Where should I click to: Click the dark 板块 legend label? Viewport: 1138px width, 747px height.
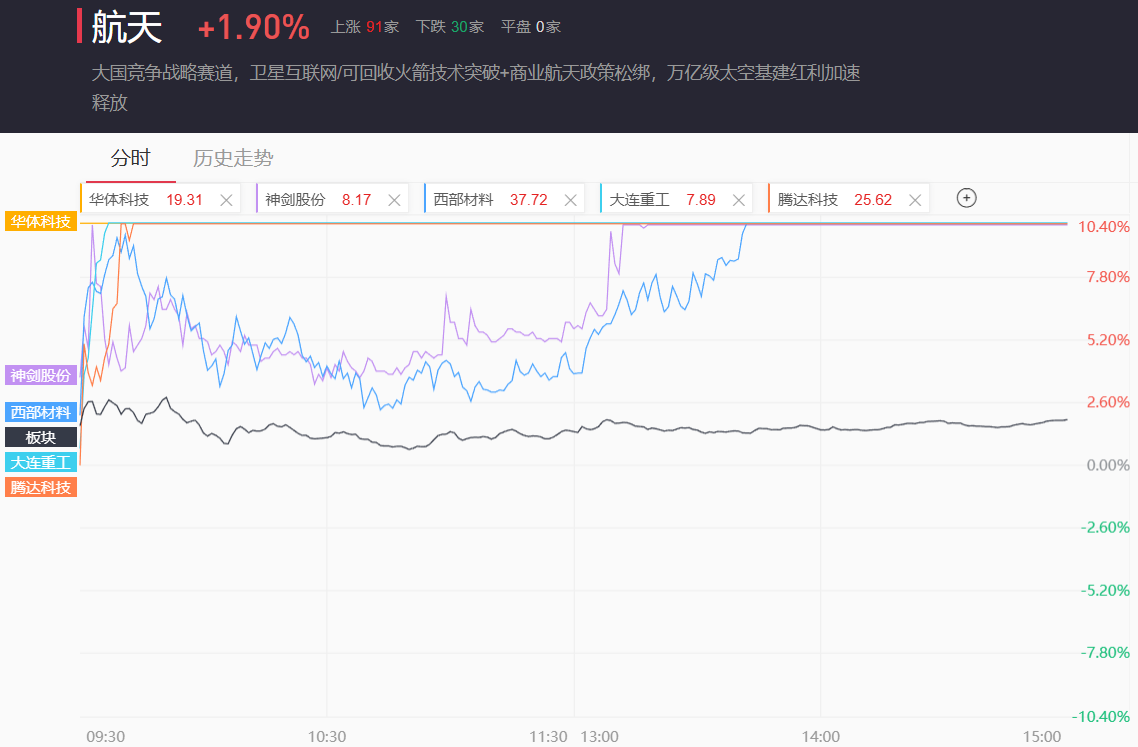coord(41,437)
